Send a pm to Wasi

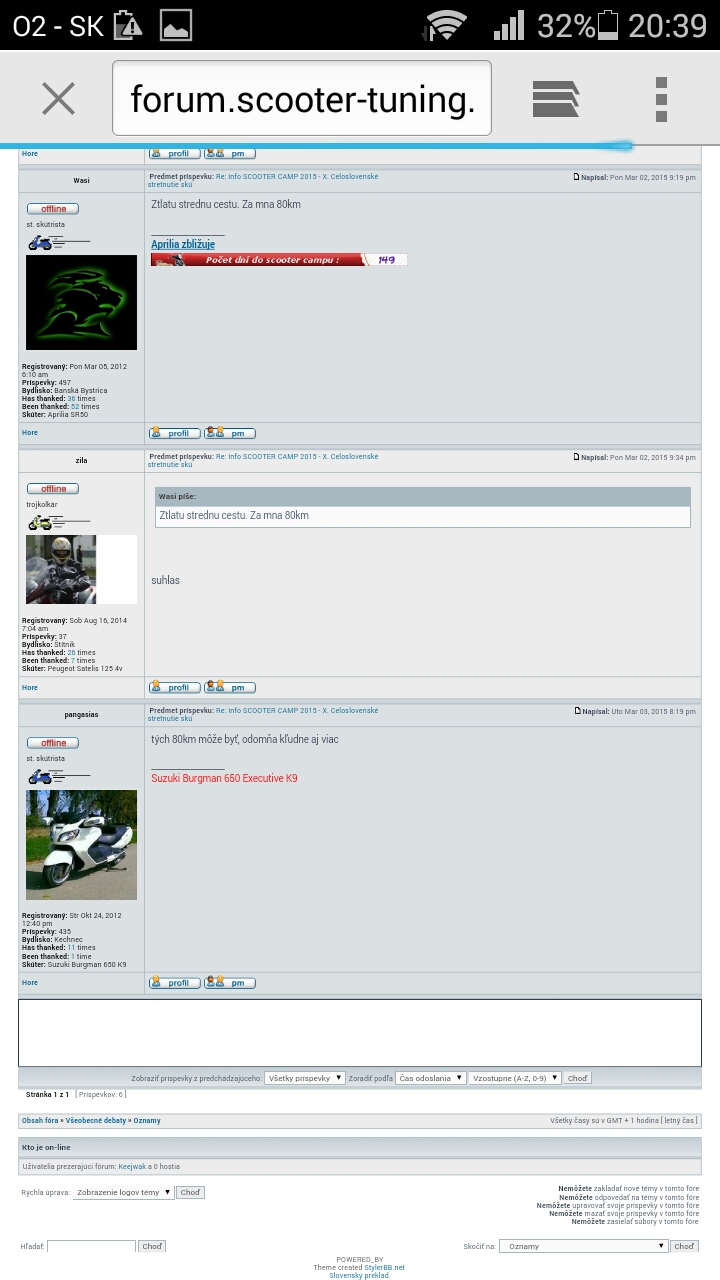click(230, 433)
